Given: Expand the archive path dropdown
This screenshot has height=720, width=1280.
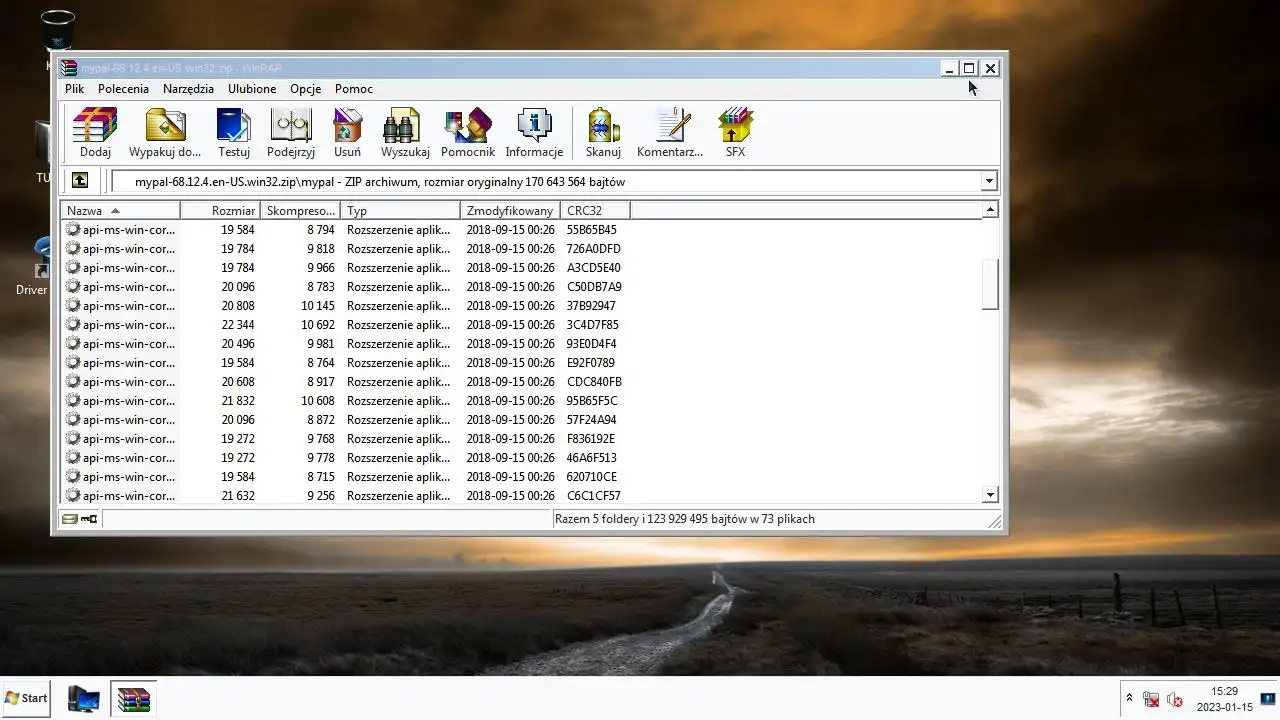Looking at the screenshot, I should (x=989, y=181).
